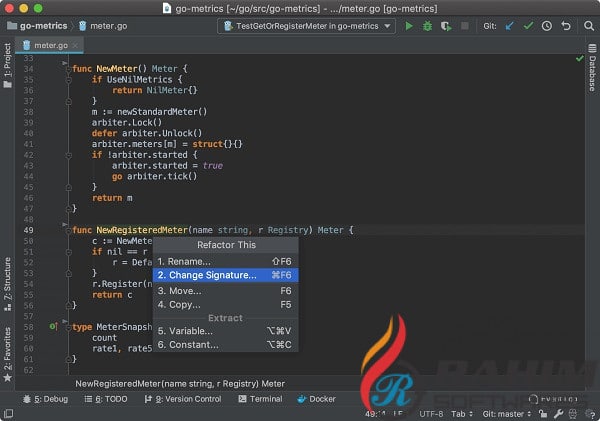This screenshot has width=600, height=421.
Task: Open Version Control tool window
Action: pyautogui.click(x=188, y=399)
